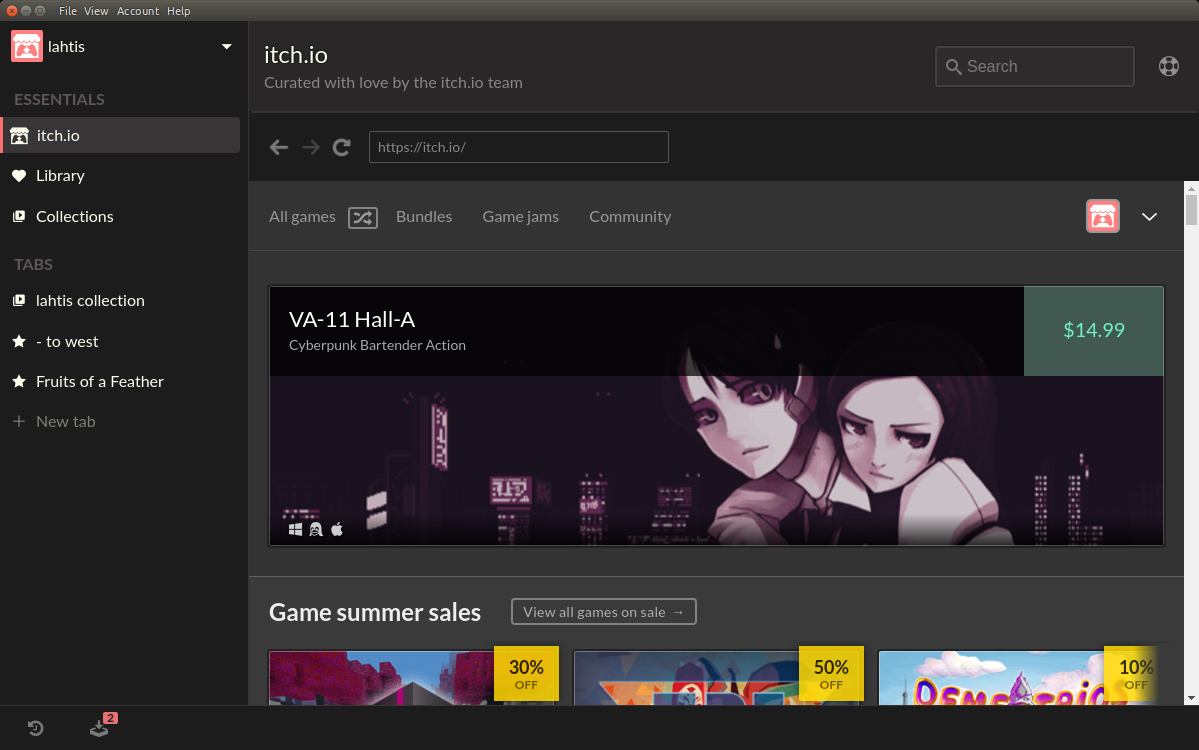The width and height of the screenshot is (1199, 750).
Task: Click the URL address field
Action: pos(518,147)
